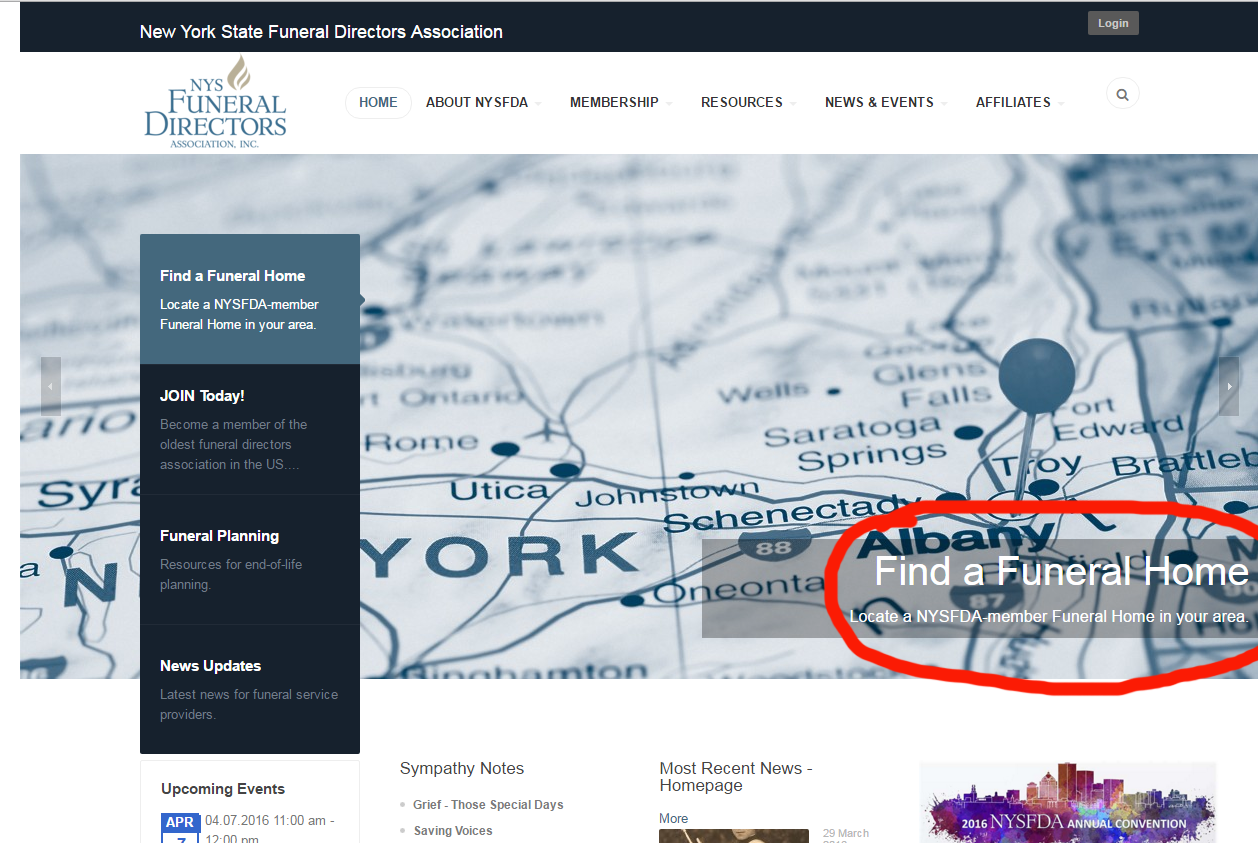Expand MEMBERSHIP dropdown arrow
Image resolution: width=1258 pixels, height=843 pixels.
click(x=669, y=103)
